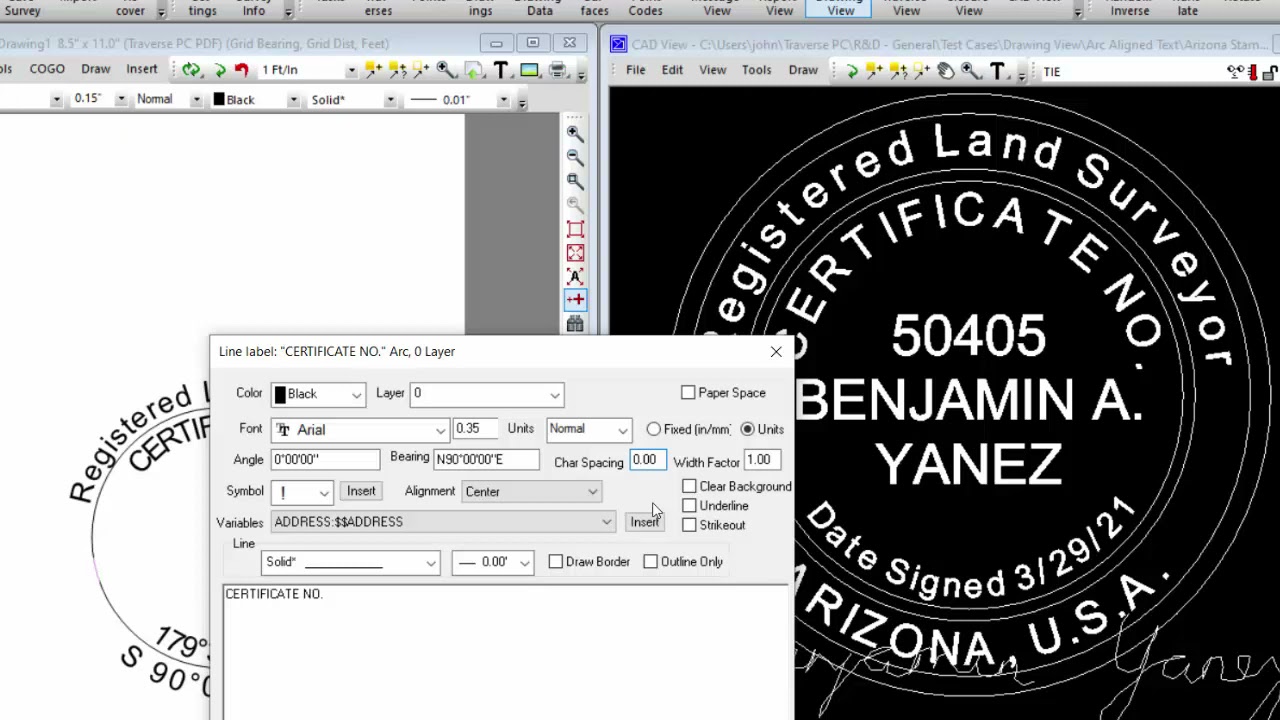Open the 0.00' line width dropdown
1280x720 pixels.
pyautogui.click(x=492, y=562)
